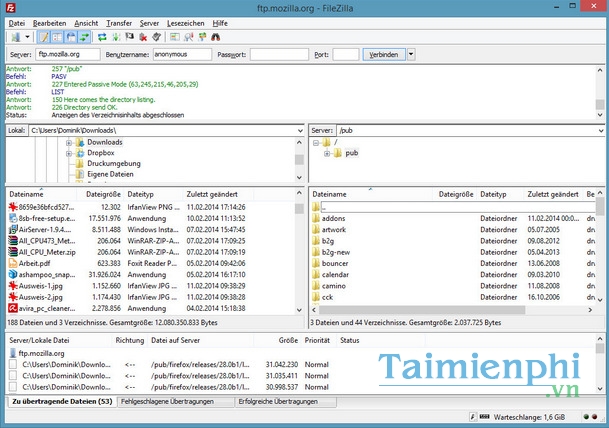
Task: Open the Site Manager icon
Action: pos(16,37)
